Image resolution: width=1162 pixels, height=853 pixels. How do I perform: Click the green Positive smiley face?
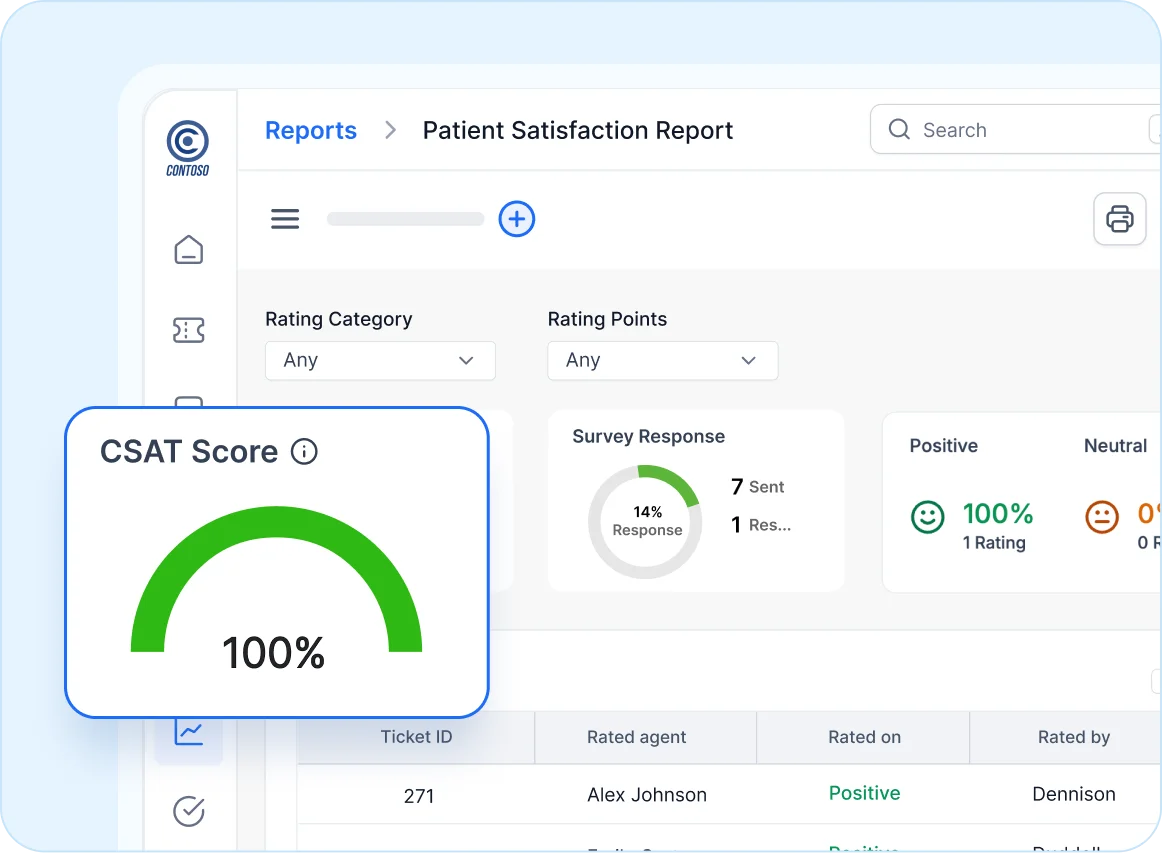(927, 518)
